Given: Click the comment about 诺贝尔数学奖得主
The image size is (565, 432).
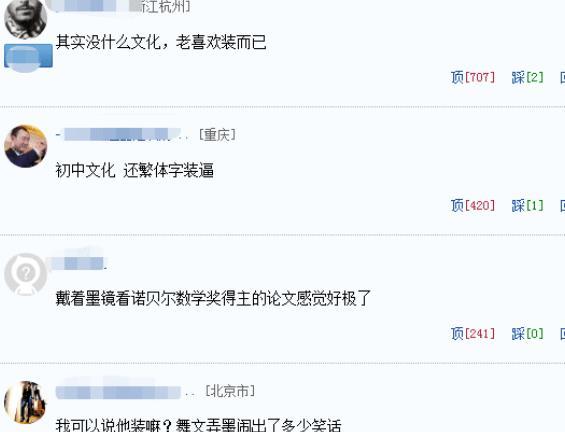Looking at the screenshot, I should pos(213,298).
